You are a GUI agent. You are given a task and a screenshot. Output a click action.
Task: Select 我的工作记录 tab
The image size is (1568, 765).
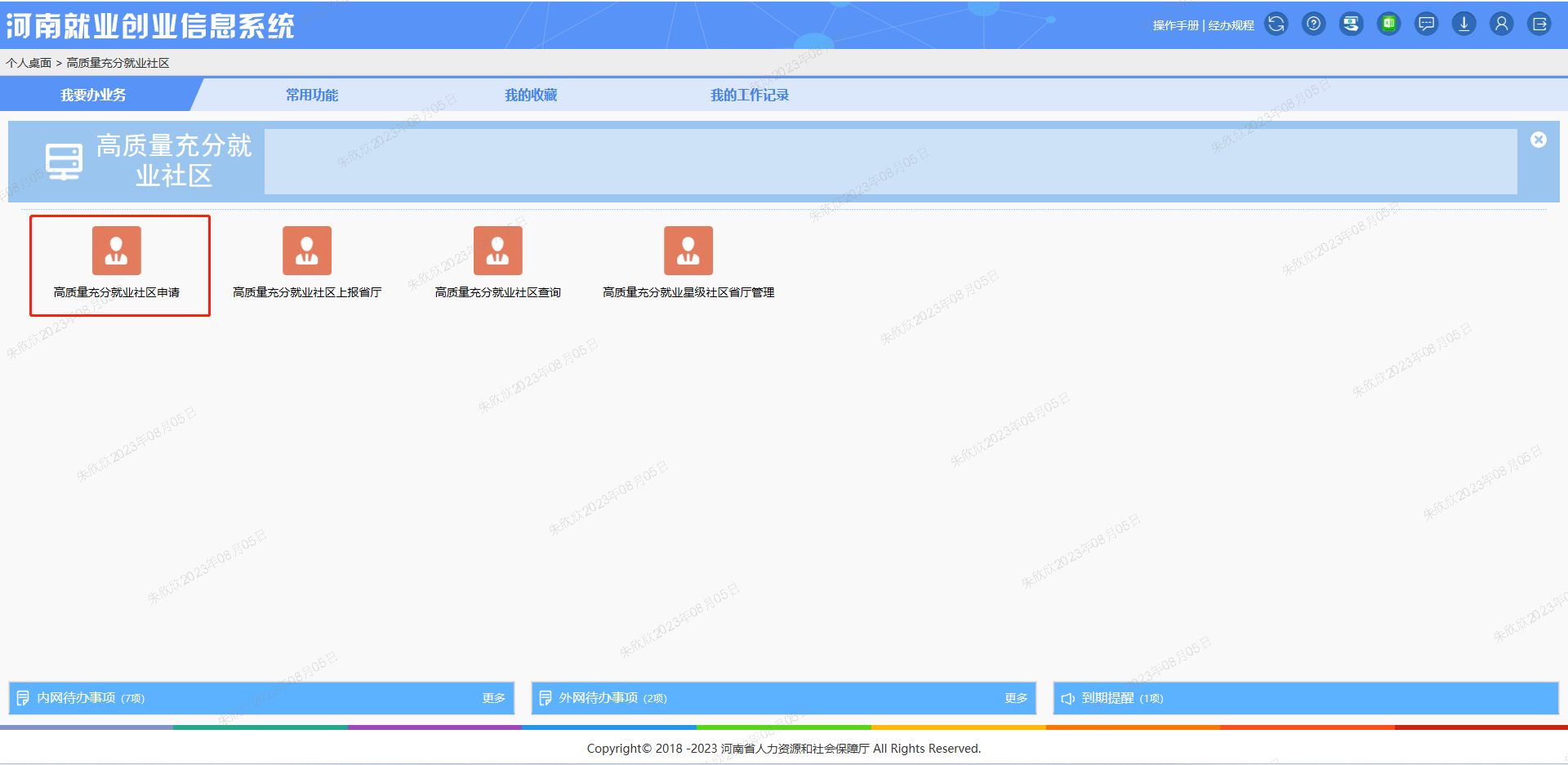(x=749, y=96)
